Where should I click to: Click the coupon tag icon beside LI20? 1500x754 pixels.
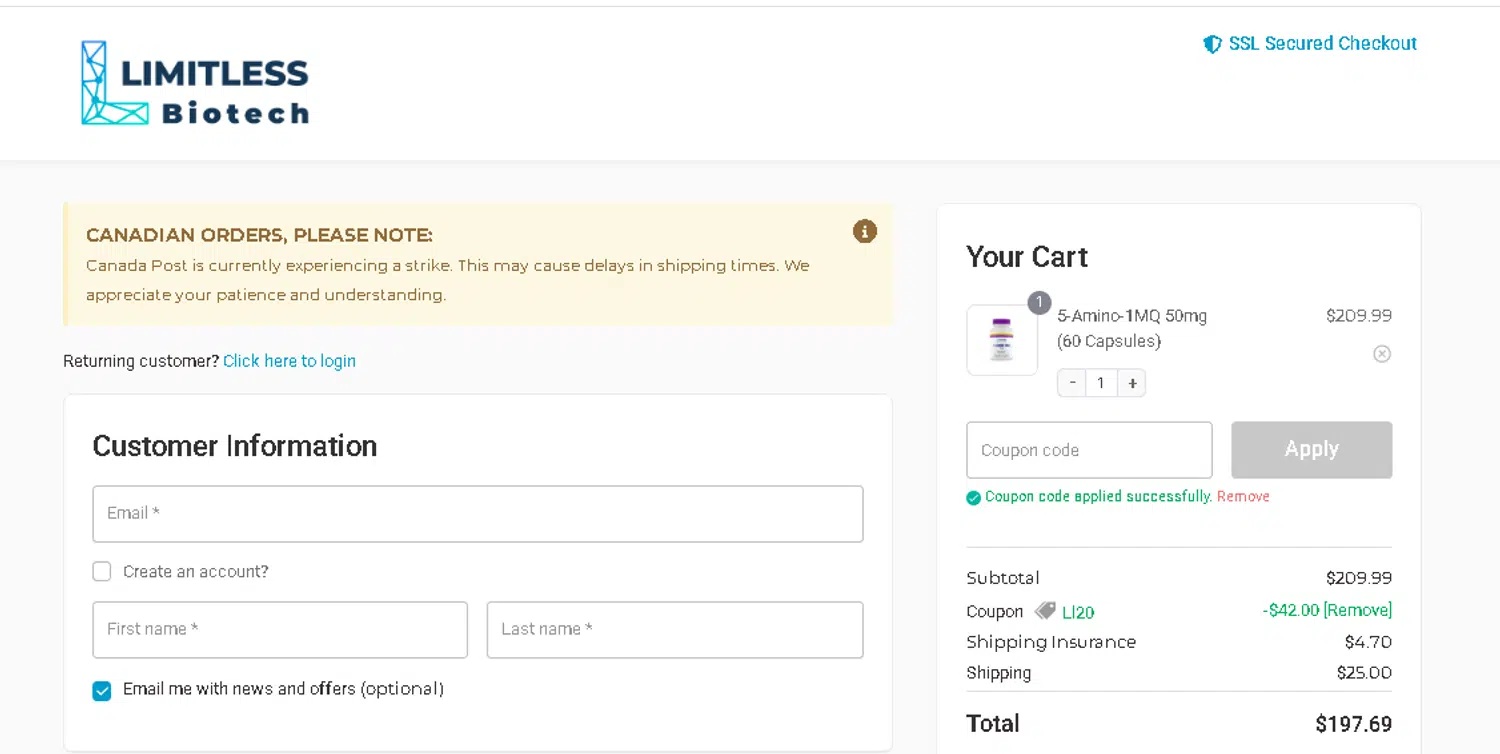coord(1045,611)
